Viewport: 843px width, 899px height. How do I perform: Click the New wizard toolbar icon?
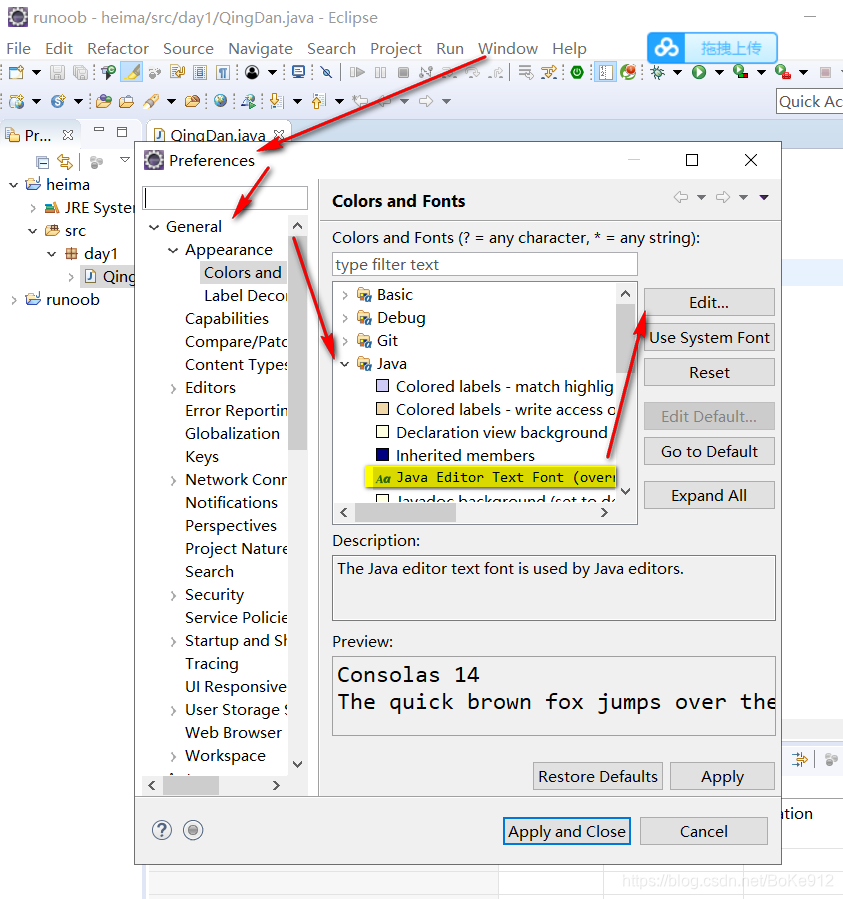[16, 72]
